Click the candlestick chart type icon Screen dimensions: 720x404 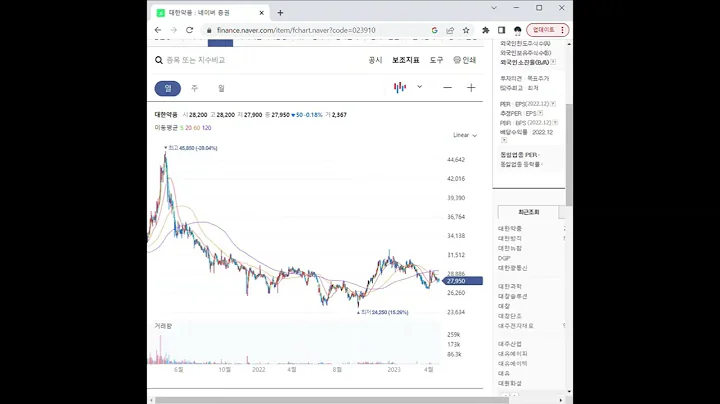pos(400,87)
